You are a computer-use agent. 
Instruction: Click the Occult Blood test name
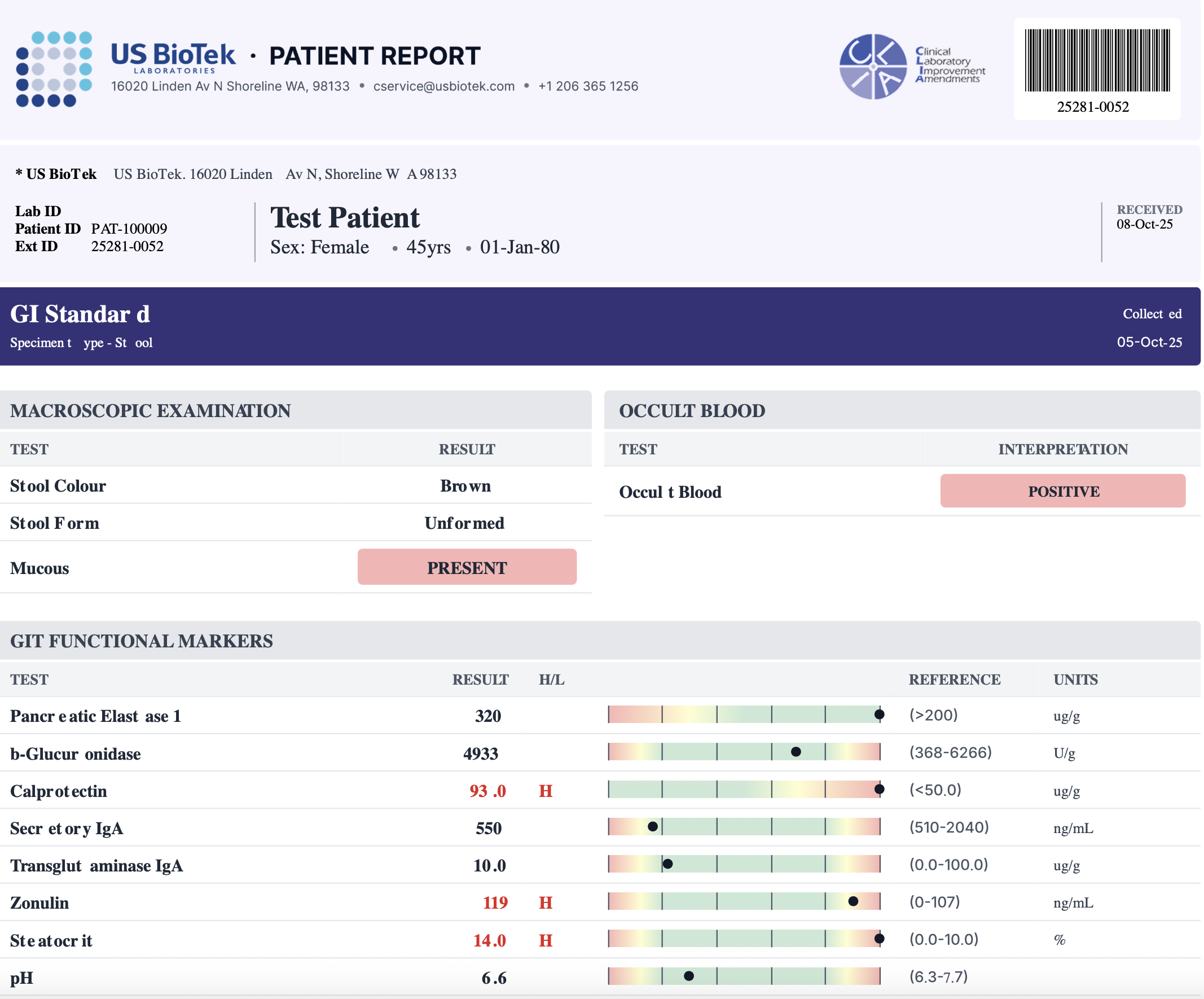click(x=670, y=492)
